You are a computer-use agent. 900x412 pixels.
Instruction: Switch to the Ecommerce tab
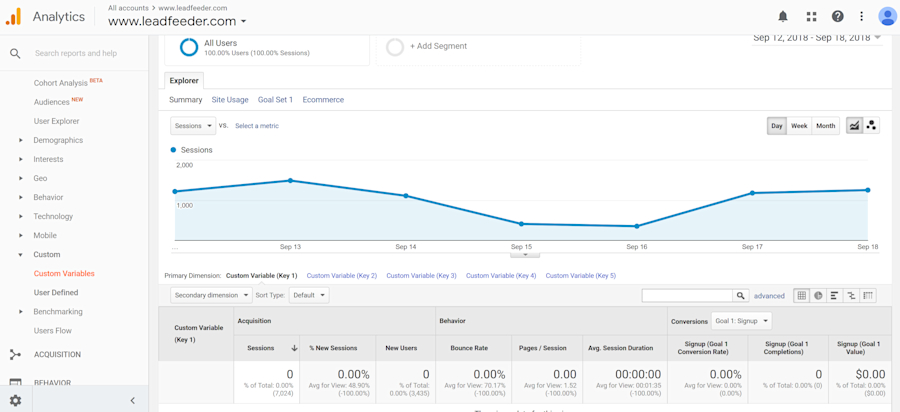point(323,100)
